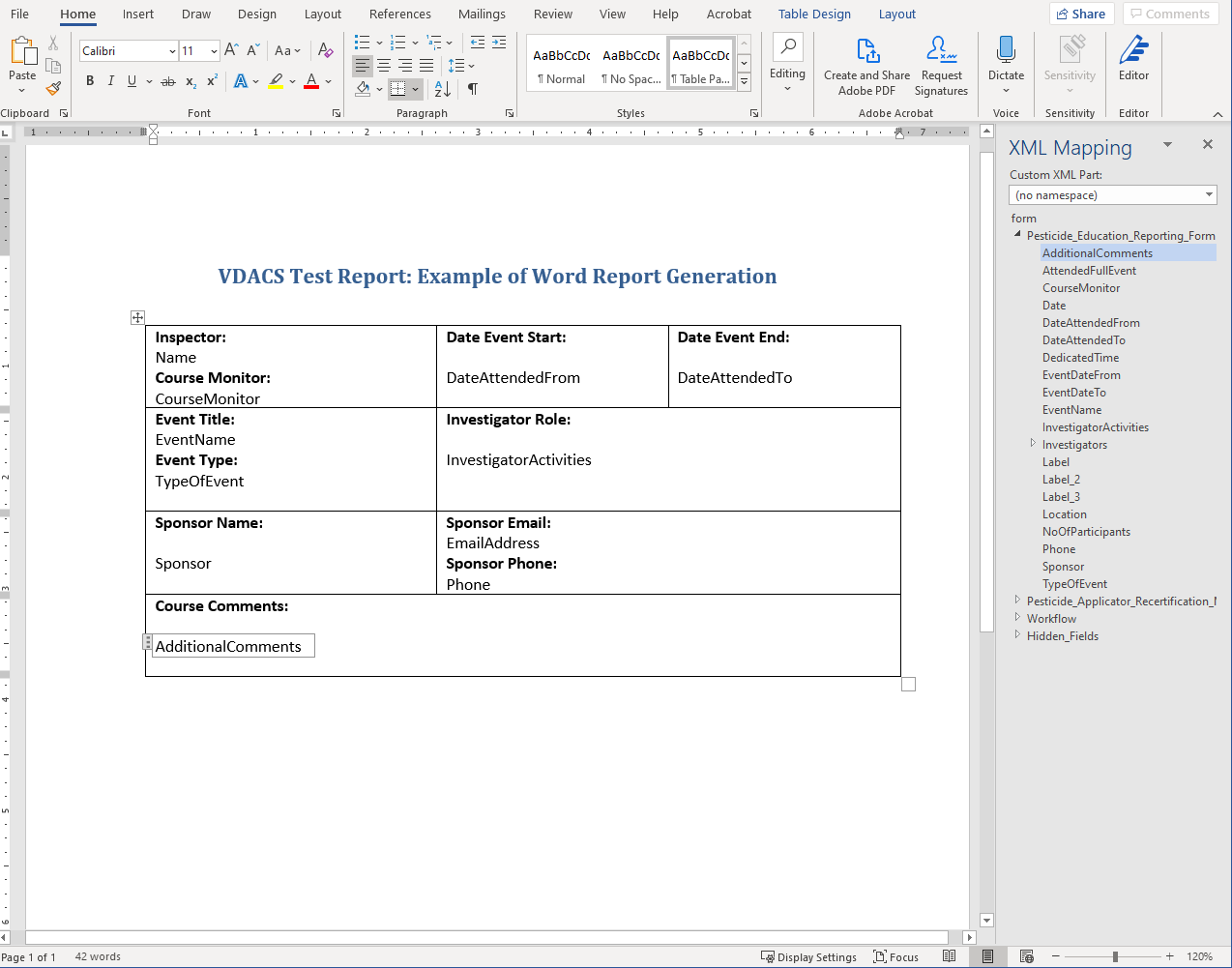Click the table move handle
This screenshot has width=1232, height=968.
(137, 317)
